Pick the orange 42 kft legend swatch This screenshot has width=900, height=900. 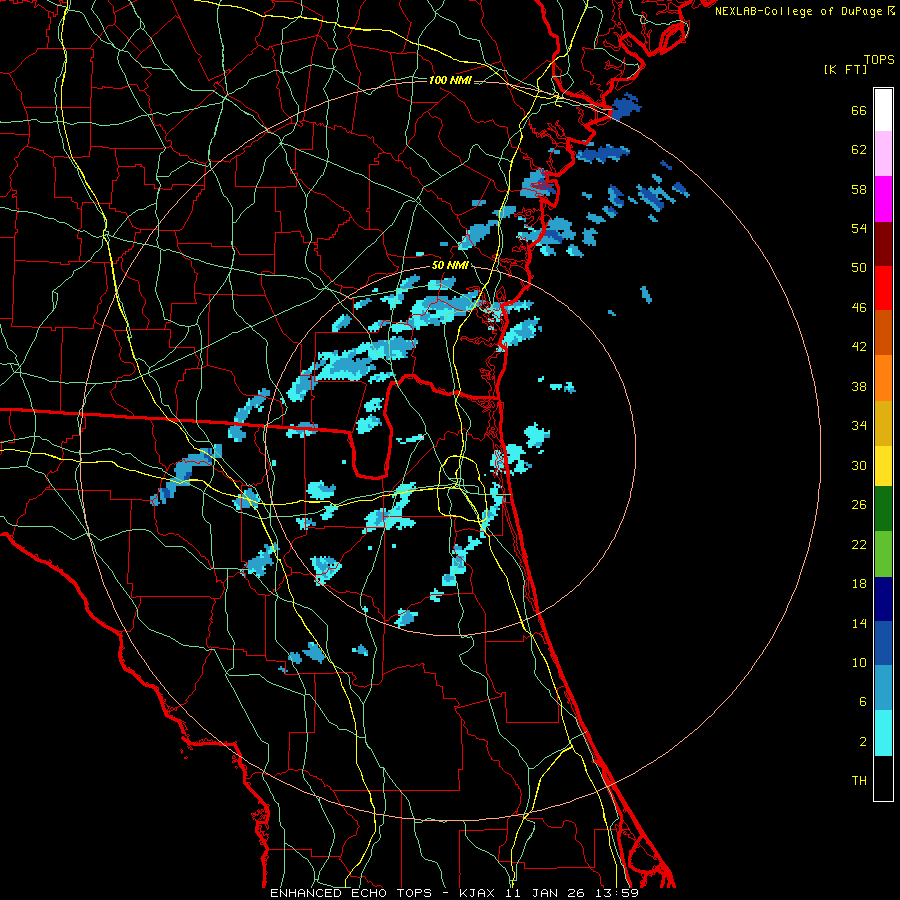[x=883, y=378]
